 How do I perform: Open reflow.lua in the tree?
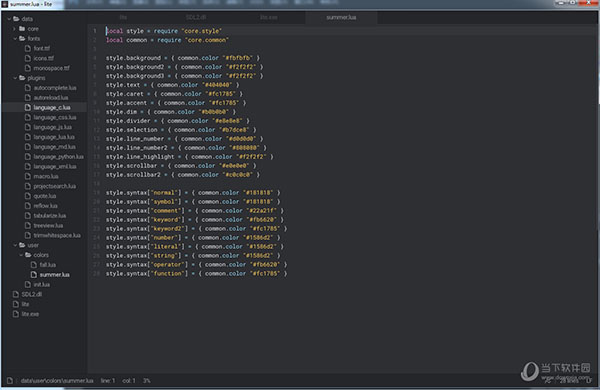pos(46,206)
